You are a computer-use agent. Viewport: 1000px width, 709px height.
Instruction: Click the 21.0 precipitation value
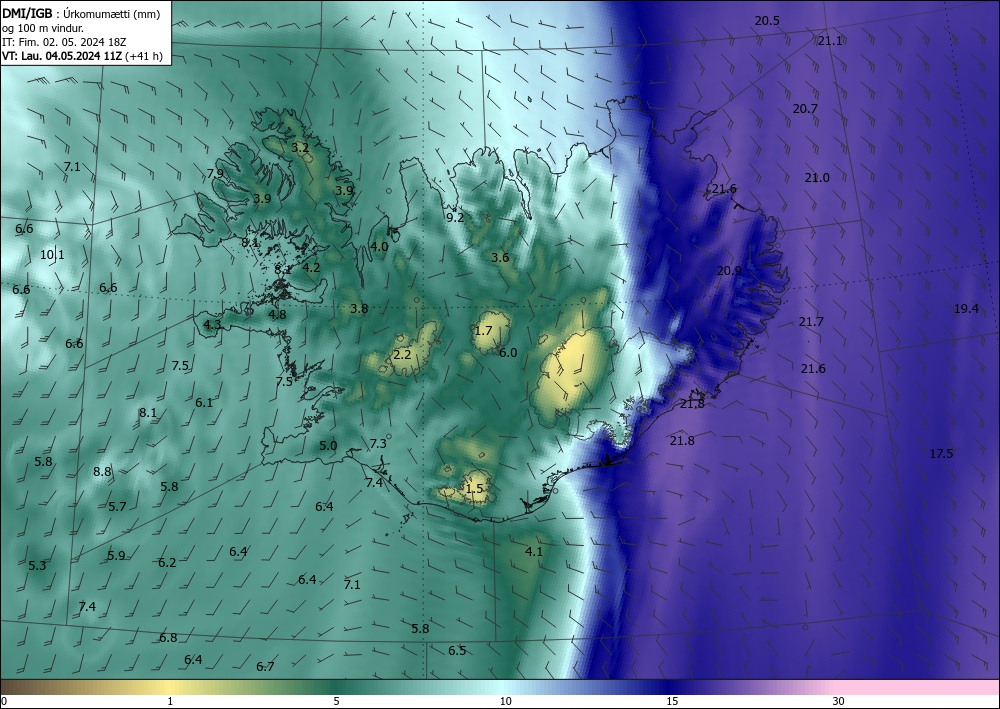[x=817, y=178]
